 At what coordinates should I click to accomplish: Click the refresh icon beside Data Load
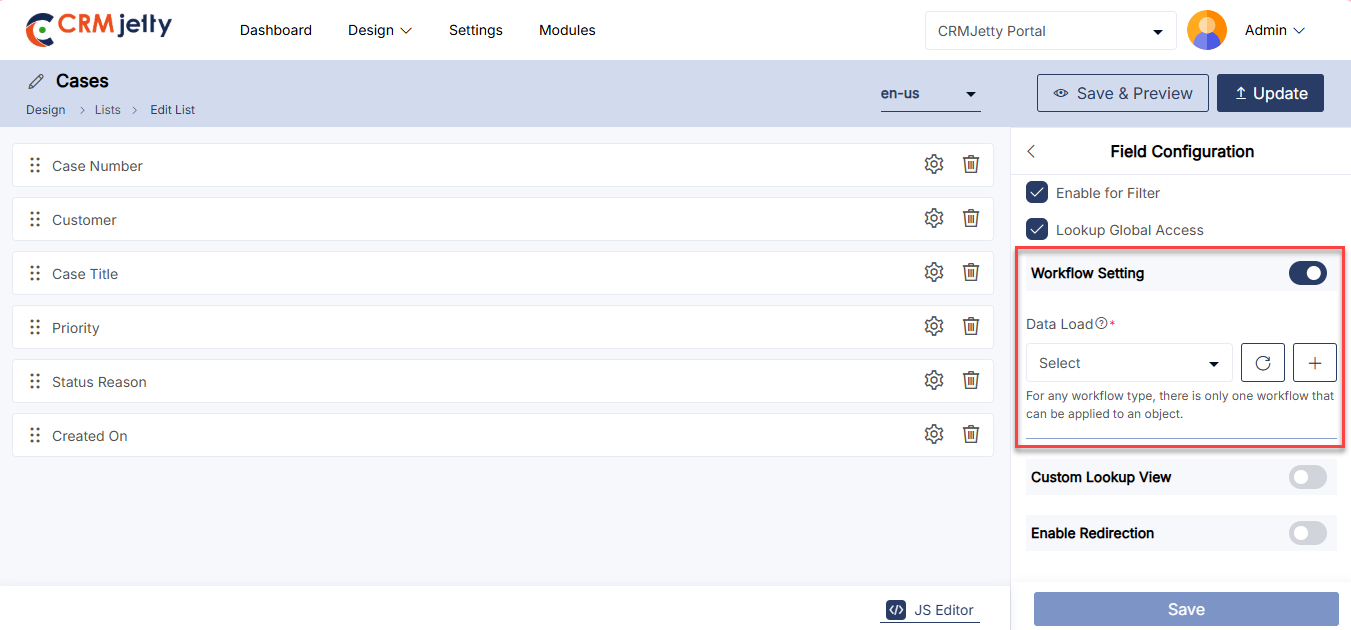[1262, 363]
